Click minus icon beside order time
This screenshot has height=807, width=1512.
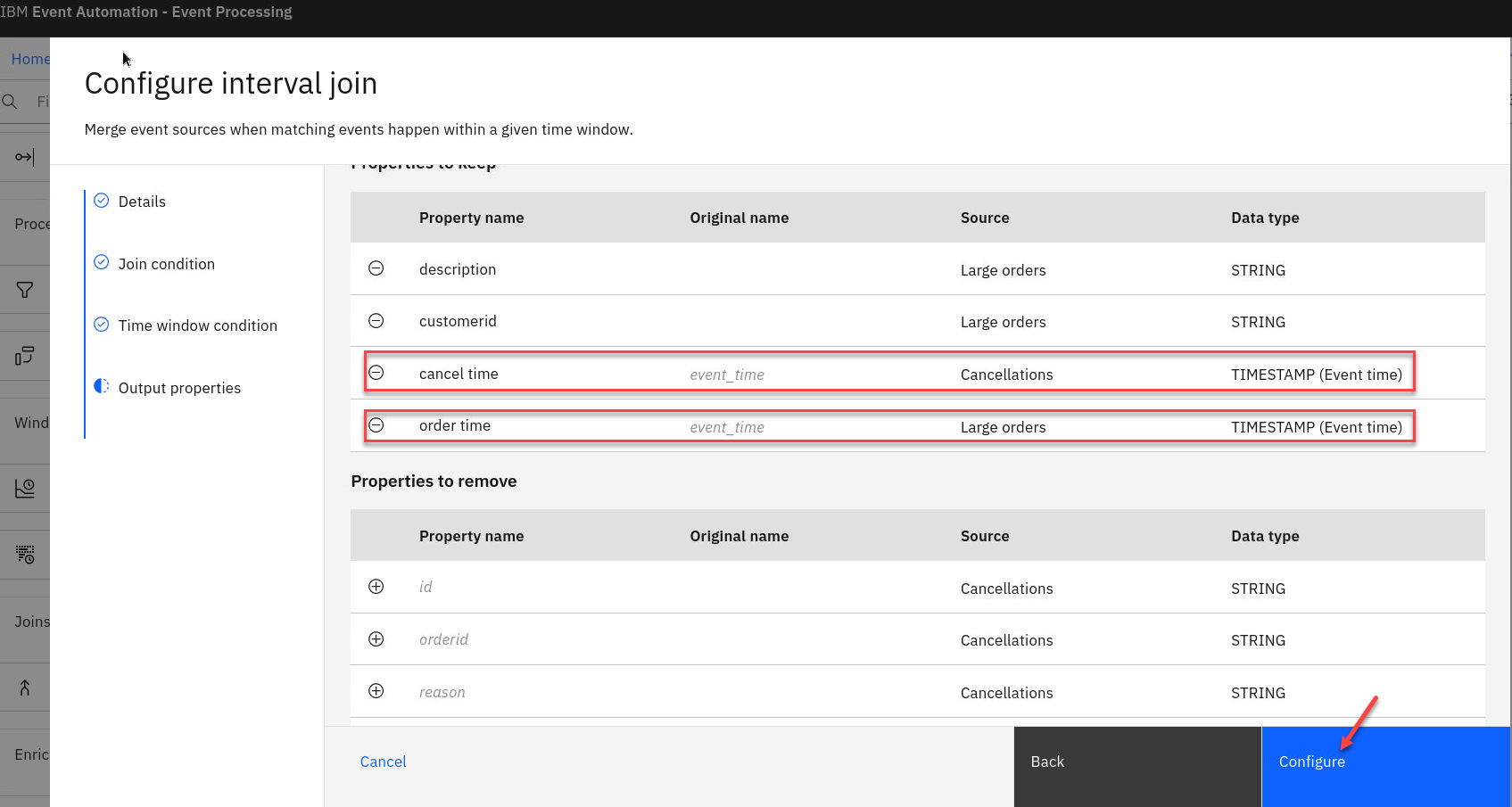[x=376, y=425]
